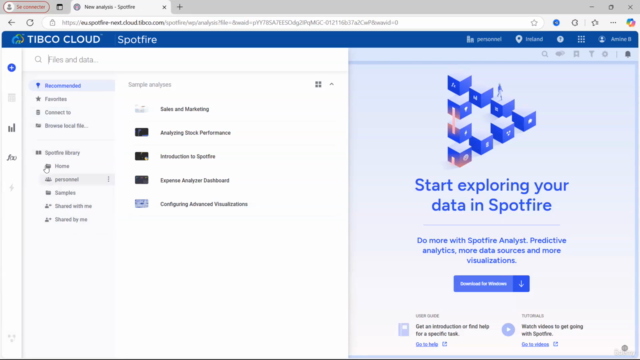Add this page to browser favorites
The height and width of the screenshot is (360, 640).
pyautogui.click(x=534, y=22)
